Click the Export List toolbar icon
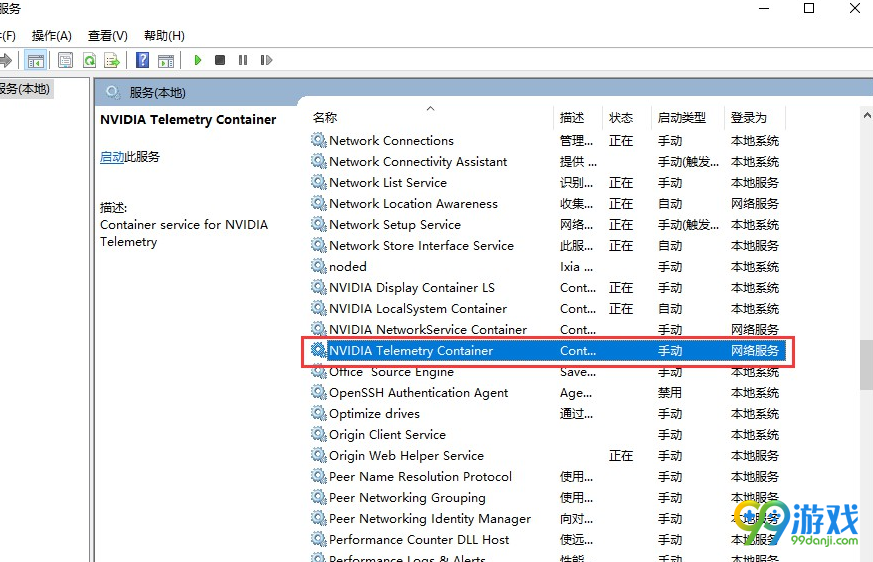The width and height of the screenshot is (873, 562). (x=112, y=60)
